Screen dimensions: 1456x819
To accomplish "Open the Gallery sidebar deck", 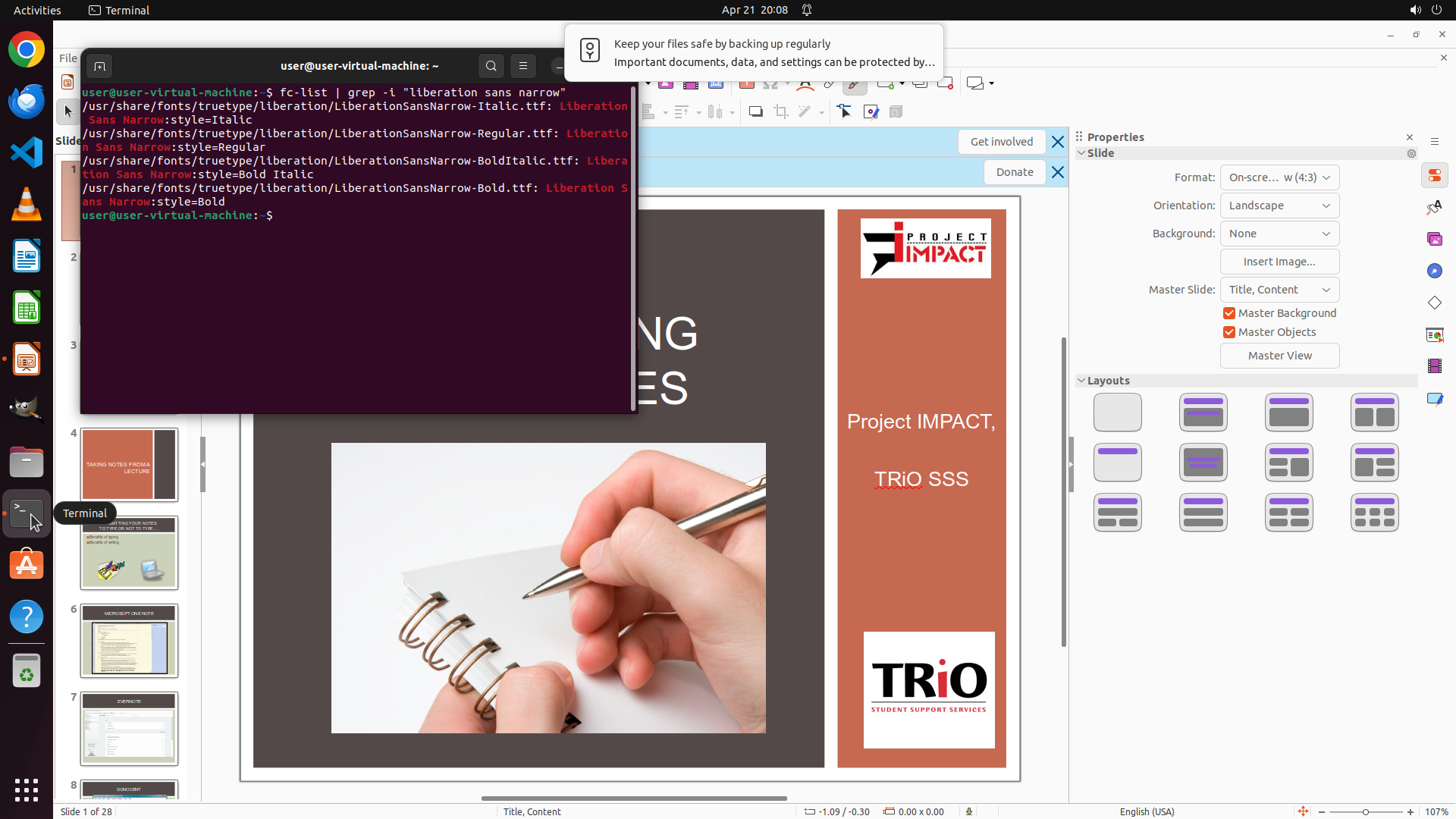I will 1434,240.
